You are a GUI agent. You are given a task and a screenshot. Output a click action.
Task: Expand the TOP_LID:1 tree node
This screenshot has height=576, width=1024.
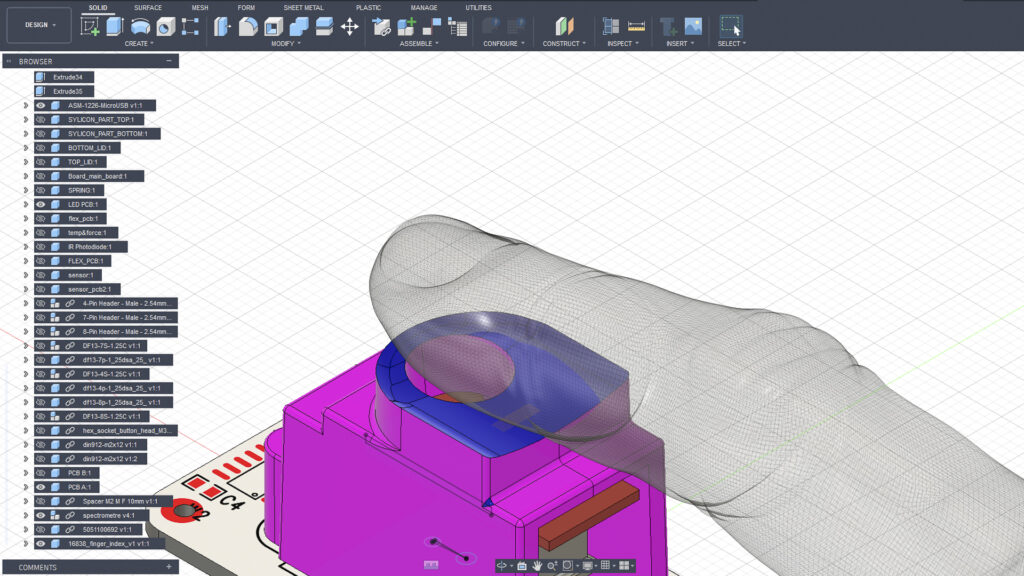point(26,162)
